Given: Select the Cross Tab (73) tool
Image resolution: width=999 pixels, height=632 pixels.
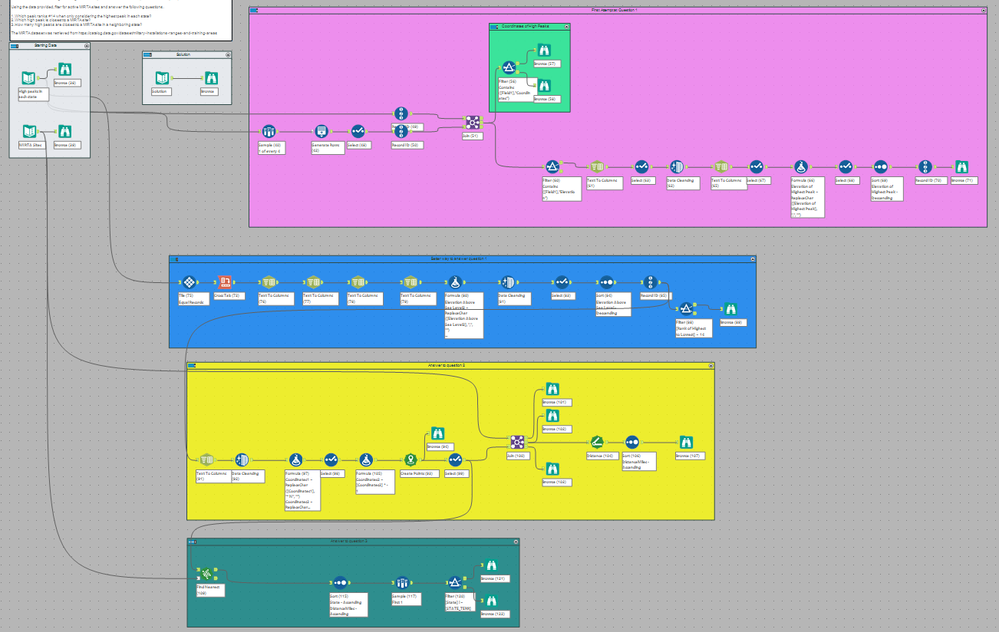Looking at the screenshot, I should tap(224, 282).
